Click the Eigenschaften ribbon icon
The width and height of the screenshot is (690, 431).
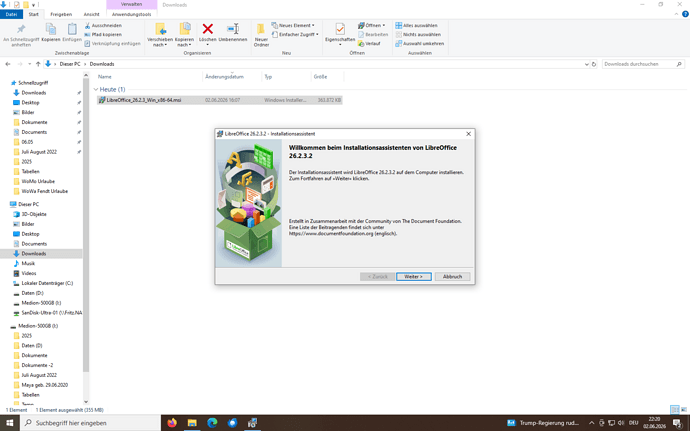point(340,29)
